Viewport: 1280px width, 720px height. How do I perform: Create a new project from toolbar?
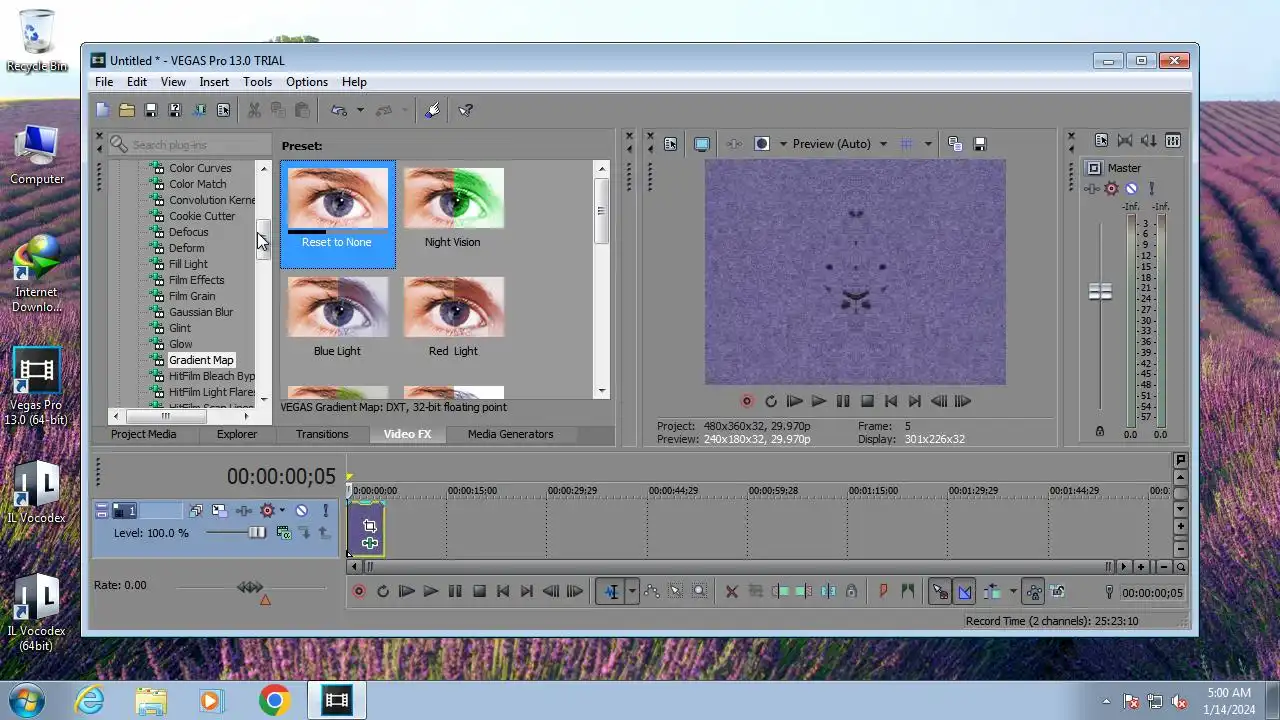click(103, 110)
